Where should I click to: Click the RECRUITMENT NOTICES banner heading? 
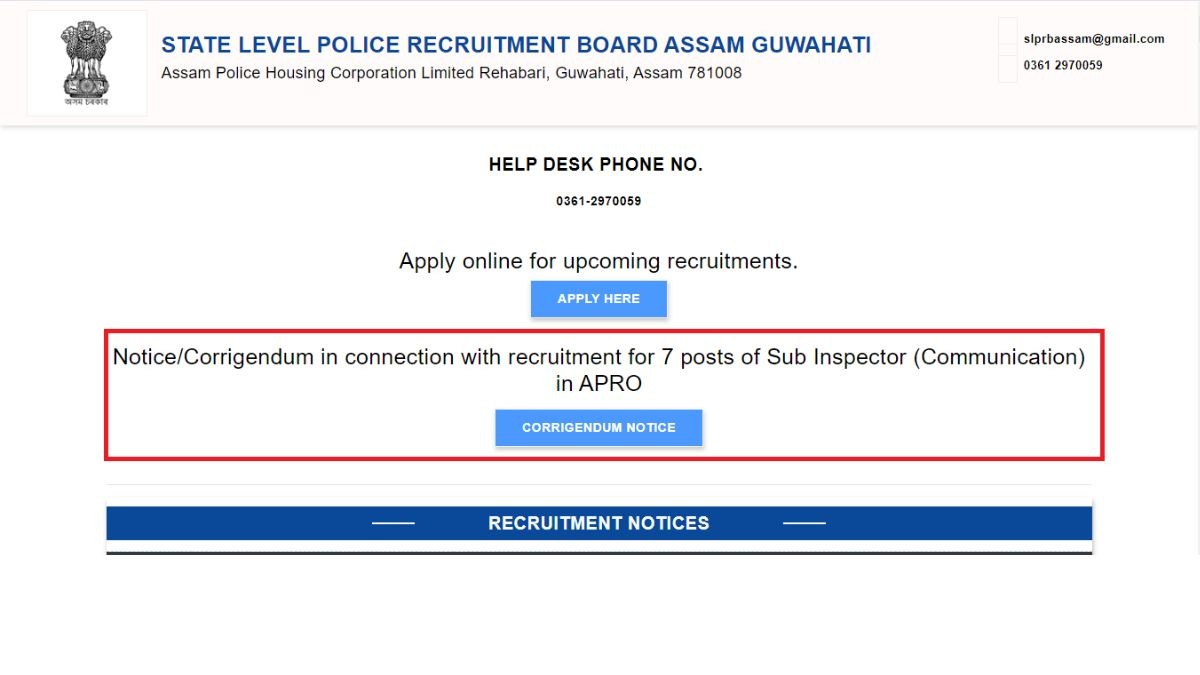[x=598, y=523]
